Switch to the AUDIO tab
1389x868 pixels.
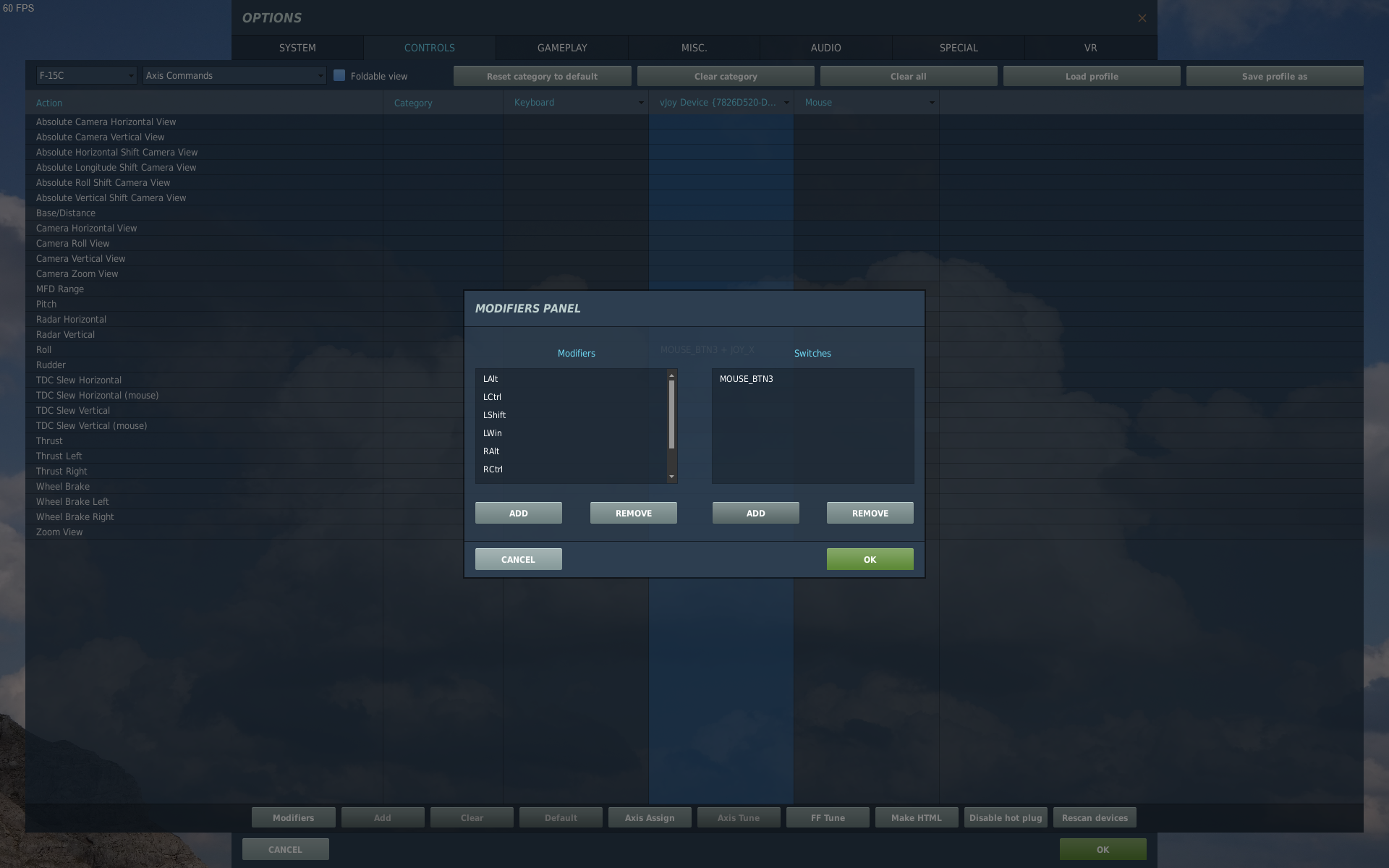(x=825, y=48)
